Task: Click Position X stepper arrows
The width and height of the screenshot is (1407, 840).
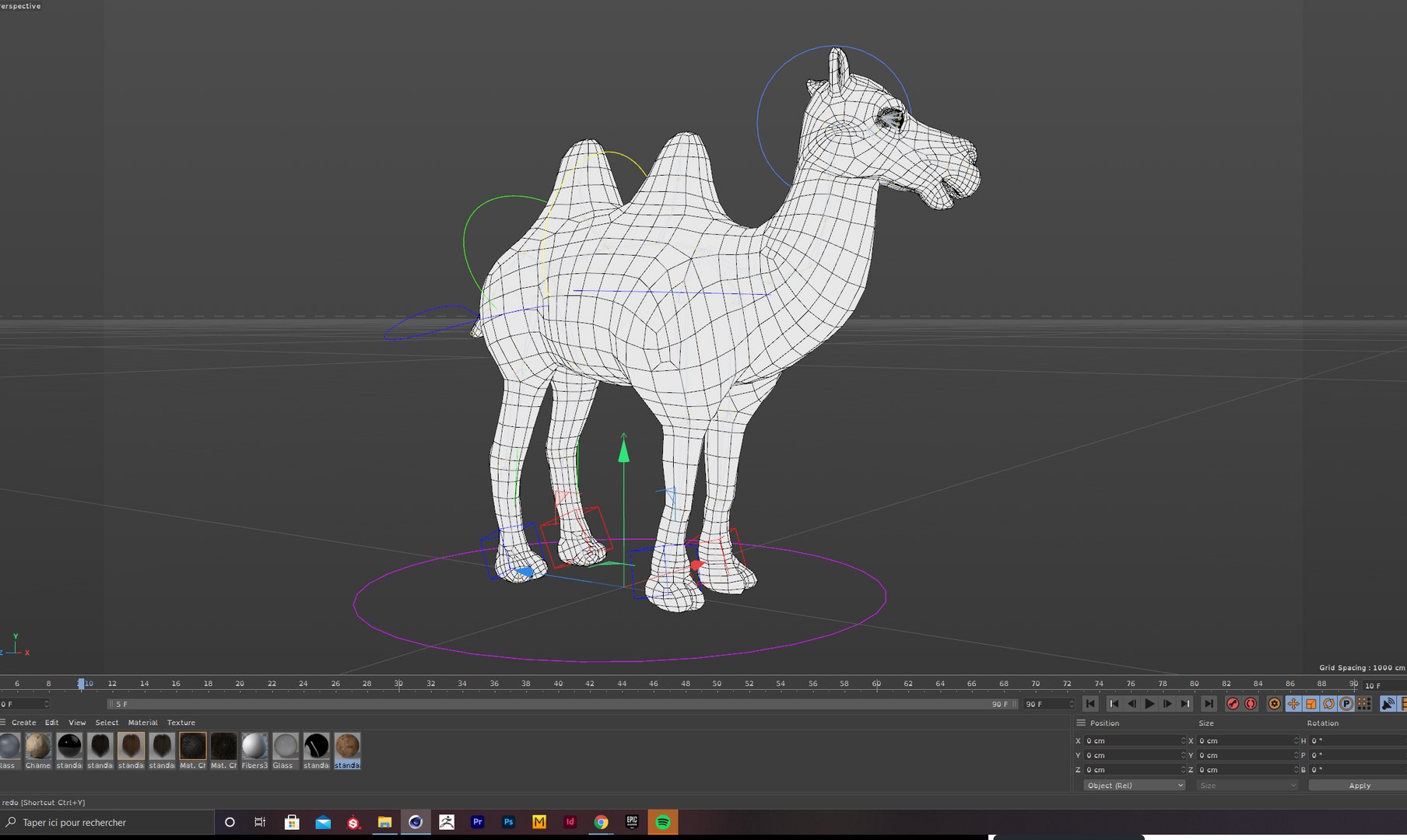Action: [x=1184, y=740]
